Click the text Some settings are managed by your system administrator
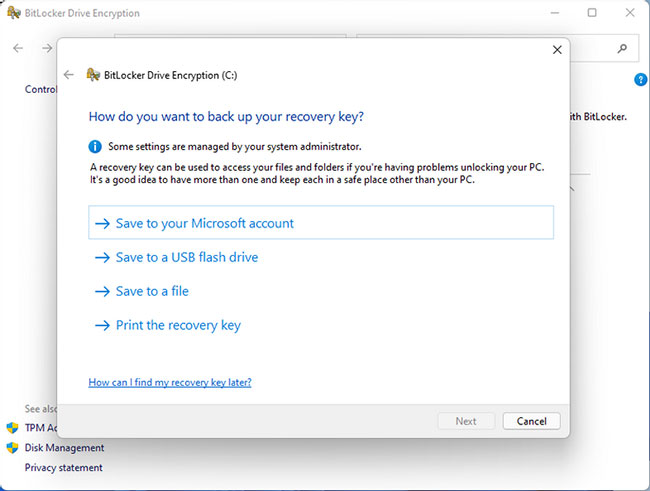This screenshot has width=650, height=491. coord(235,147)
